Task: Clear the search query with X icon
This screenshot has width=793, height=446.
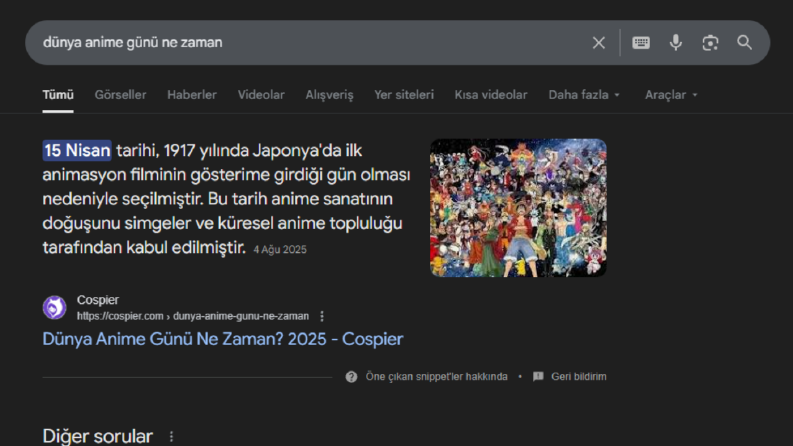Action: 599,43
